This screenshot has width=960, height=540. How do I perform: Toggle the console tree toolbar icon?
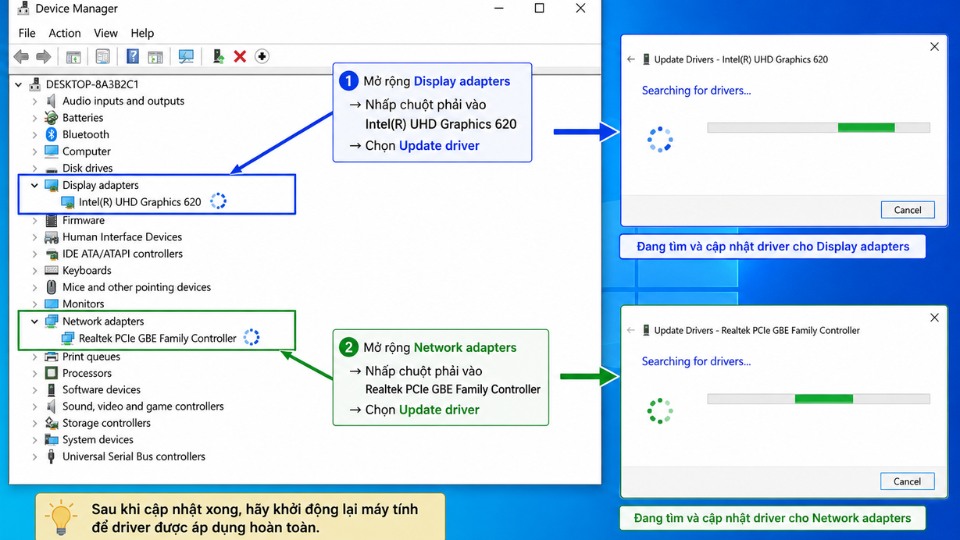73,57
